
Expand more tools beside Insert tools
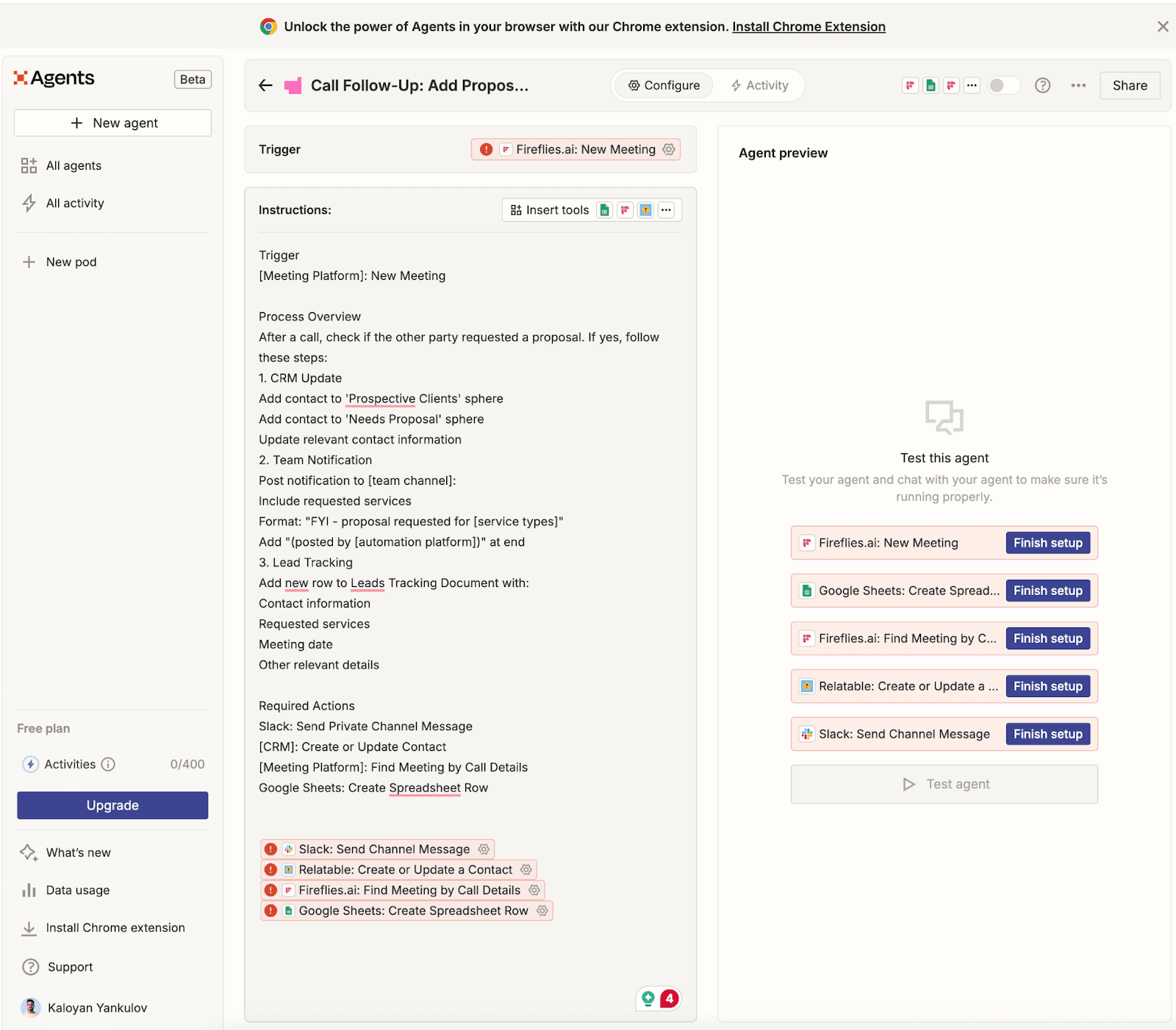click(x=666, y=210)
